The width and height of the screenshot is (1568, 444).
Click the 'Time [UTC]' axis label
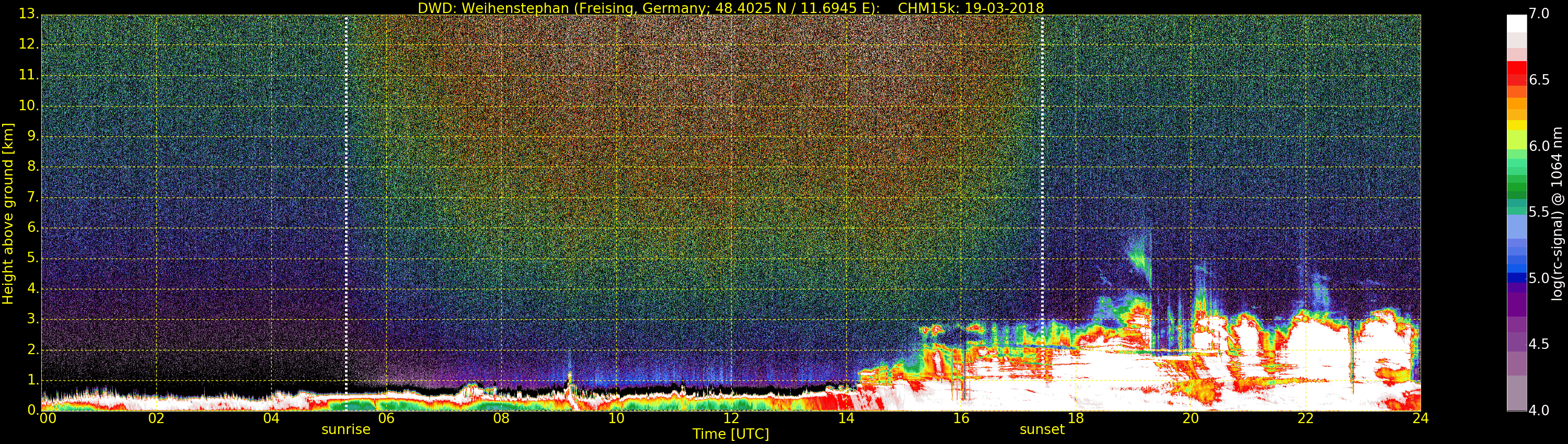(x=731, y=434)
